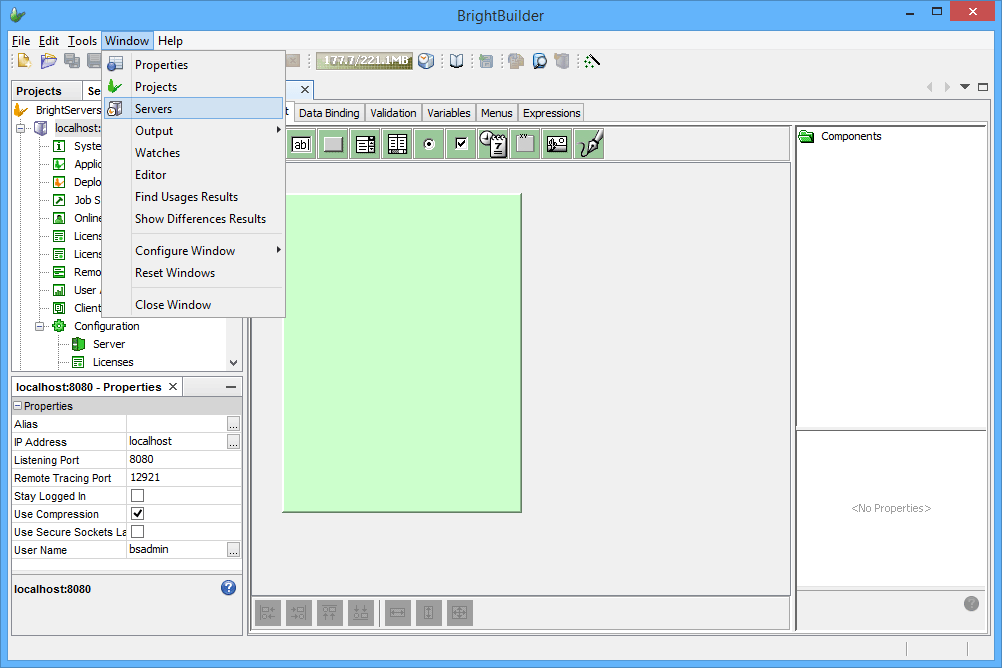Toggle the Use Secure Sockets checkbox
1002x668 pixels.
(138, 532)
